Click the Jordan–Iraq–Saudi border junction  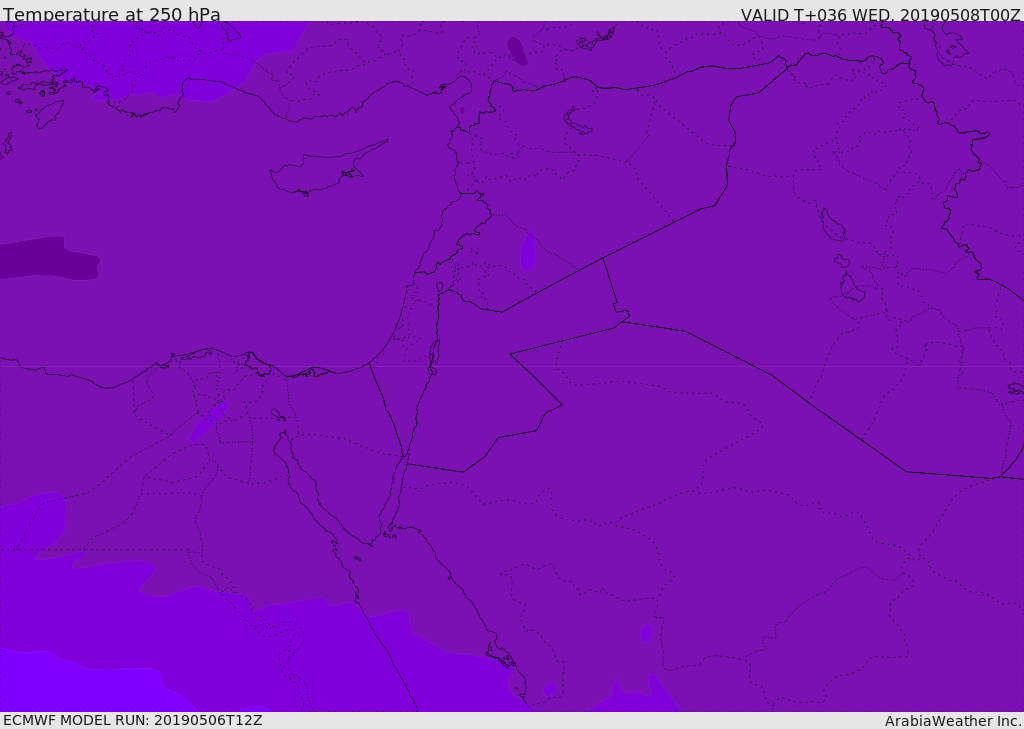coord(623,321)
